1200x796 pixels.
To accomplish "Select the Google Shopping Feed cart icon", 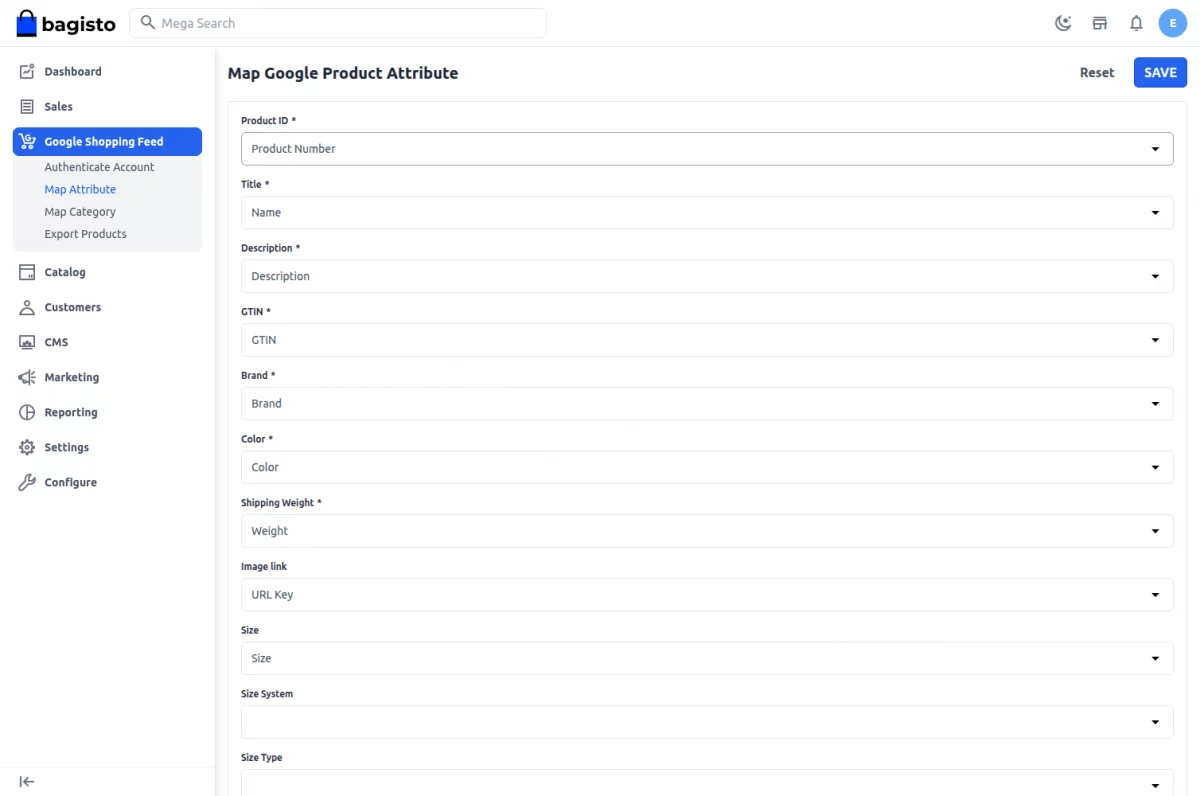I will click(26, 141).
